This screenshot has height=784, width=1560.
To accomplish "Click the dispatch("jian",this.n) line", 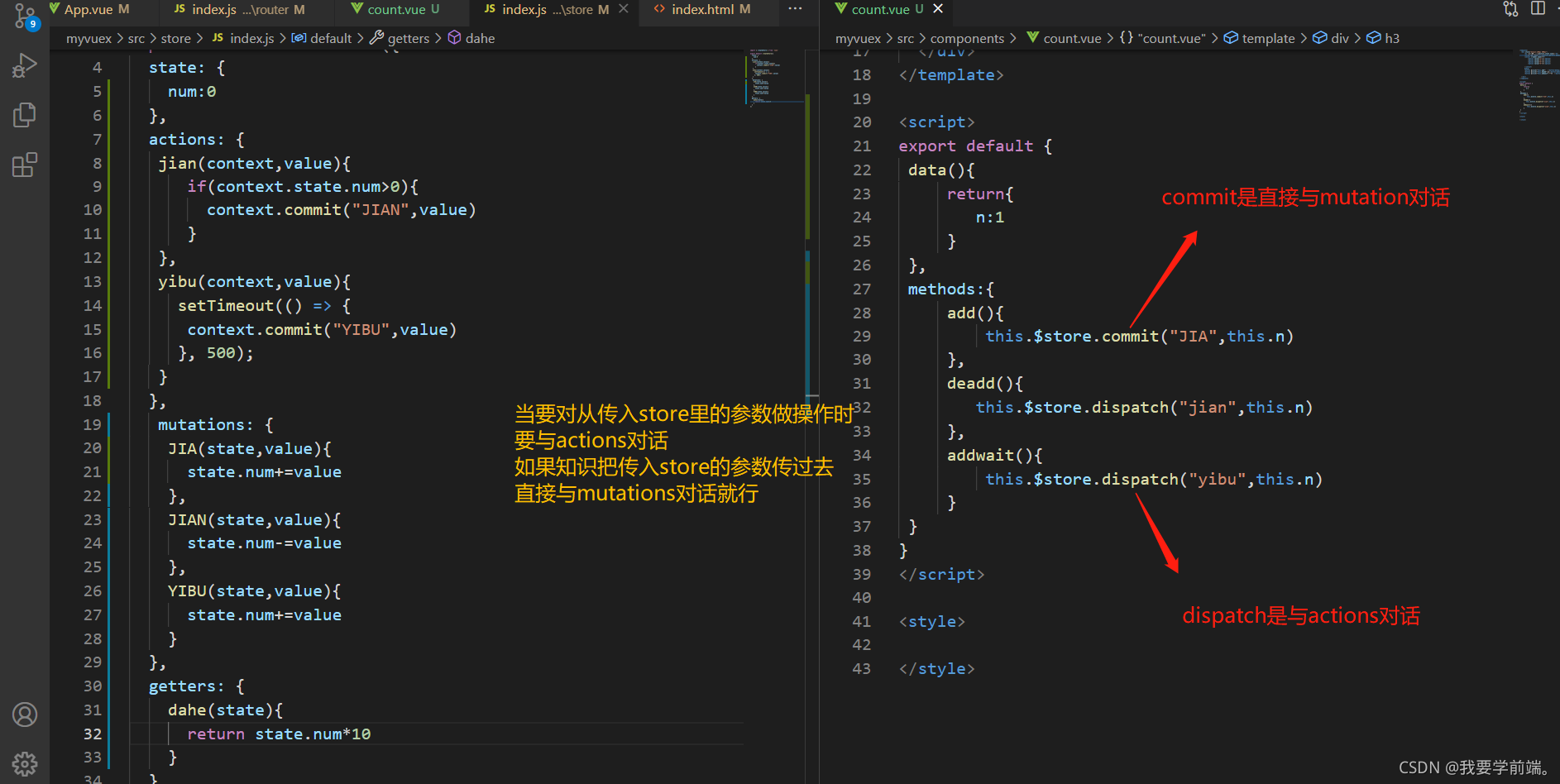I will (x=1144, y=407).
